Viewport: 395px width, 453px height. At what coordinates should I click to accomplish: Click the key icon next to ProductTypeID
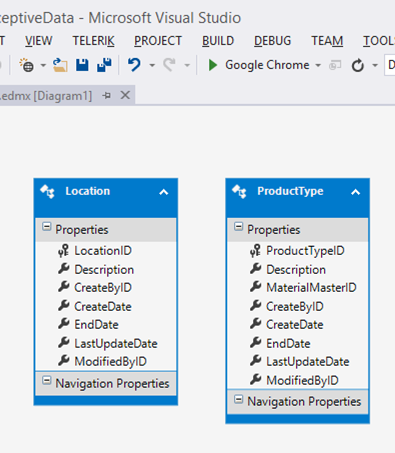click(255, 251)
